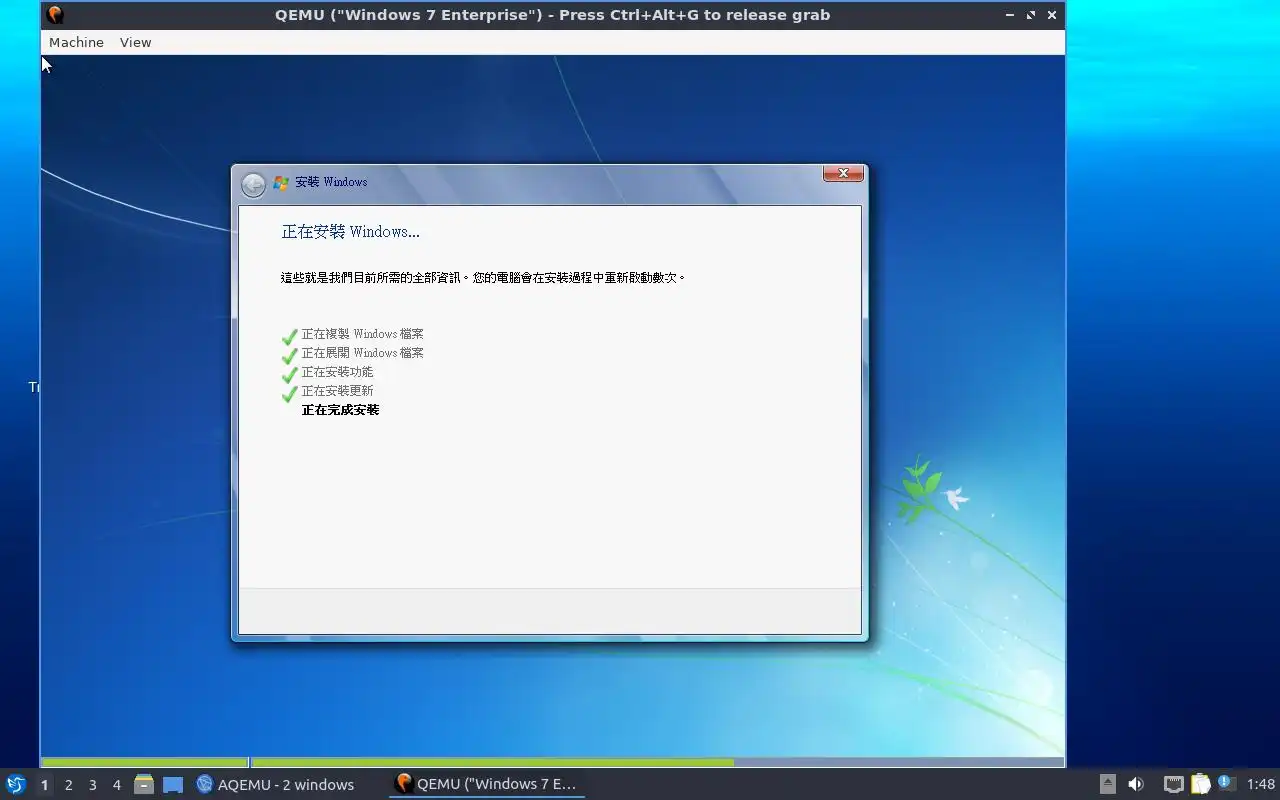Open the clipboard manager tray icon
Image resolution: width=1280 pixels, height=800 pixels.
point(1200,784)
